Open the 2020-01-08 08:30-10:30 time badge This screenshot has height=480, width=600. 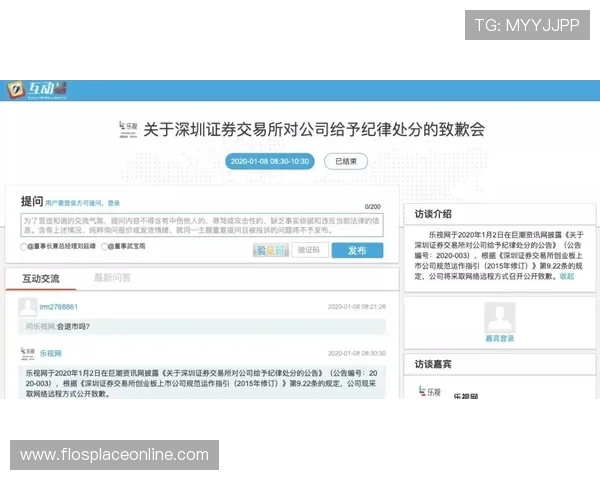point(270,161)
